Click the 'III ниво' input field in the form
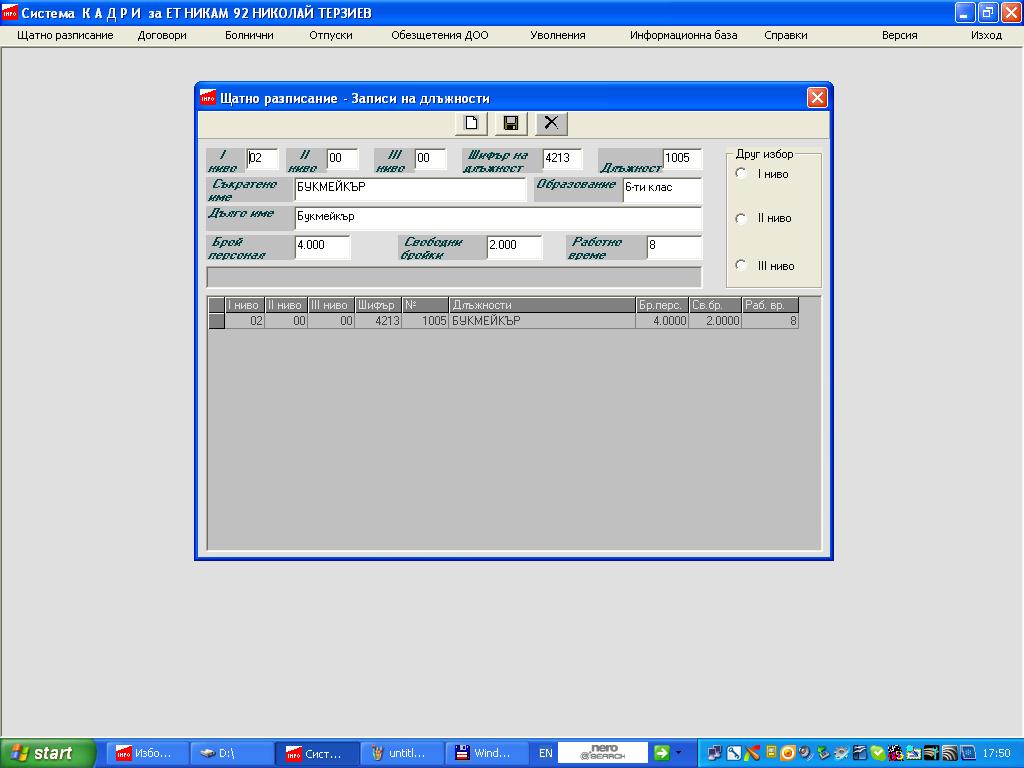1024x768 pixels. coord(430,158)
